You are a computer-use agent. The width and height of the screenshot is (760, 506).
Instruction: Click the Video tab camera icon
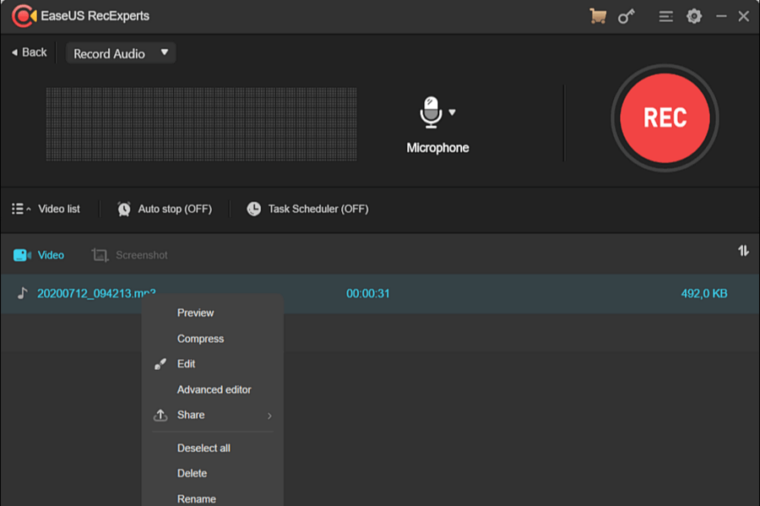point(22,255)
